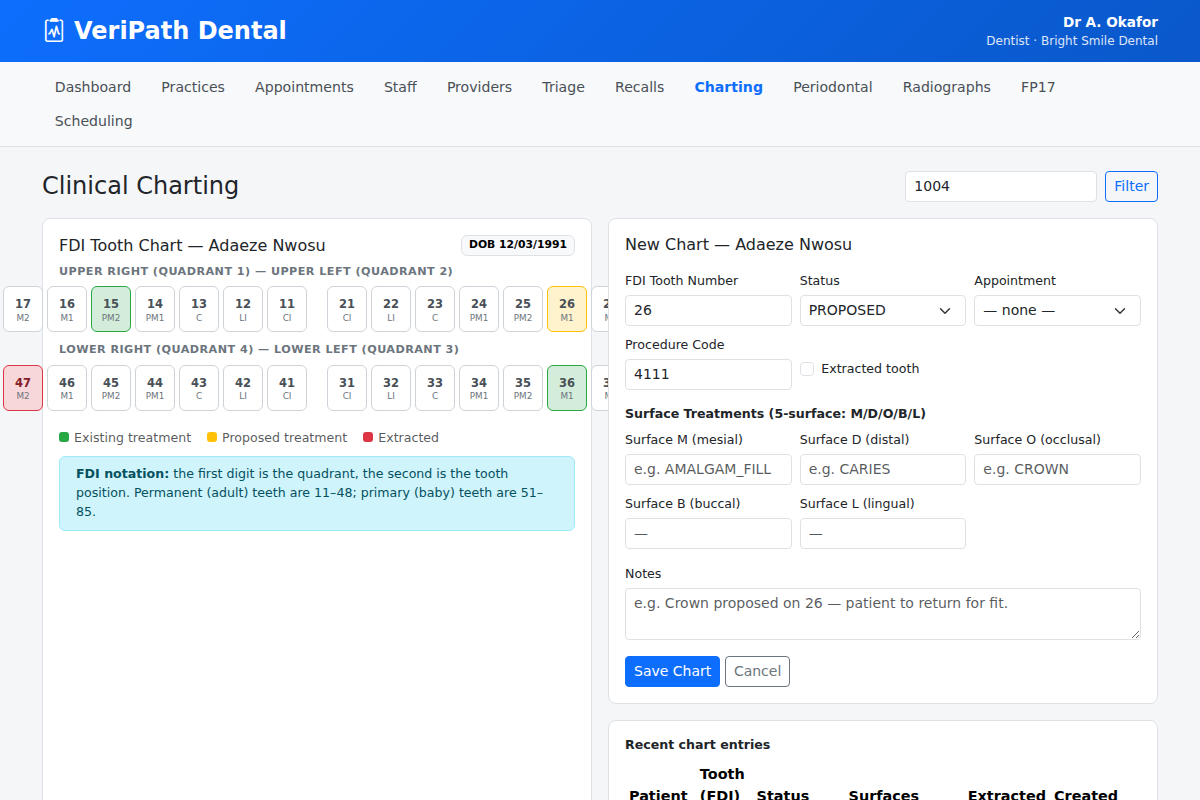Select tooth 46 M1 tile
This screenshot has width=1200, height=800.
coord(67,388)
